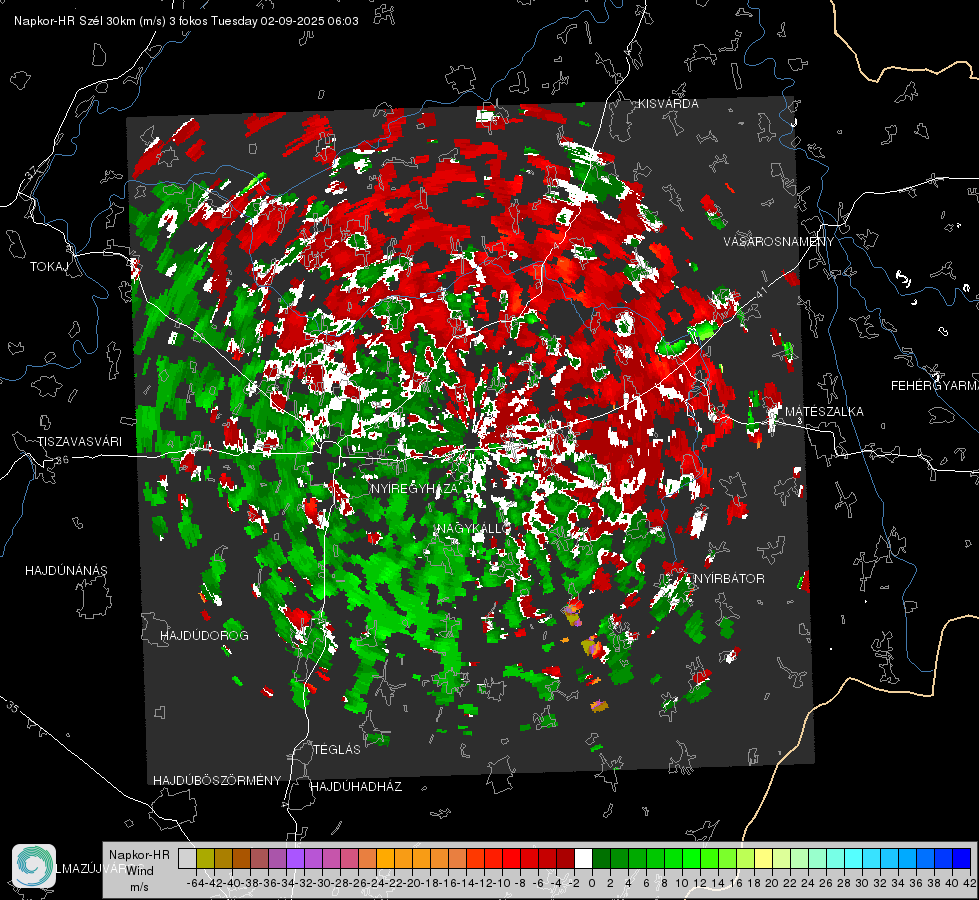The image size is (979, 900).
Task: Click the HAJDÚDOROG label
Action: (x=204, y=635)
